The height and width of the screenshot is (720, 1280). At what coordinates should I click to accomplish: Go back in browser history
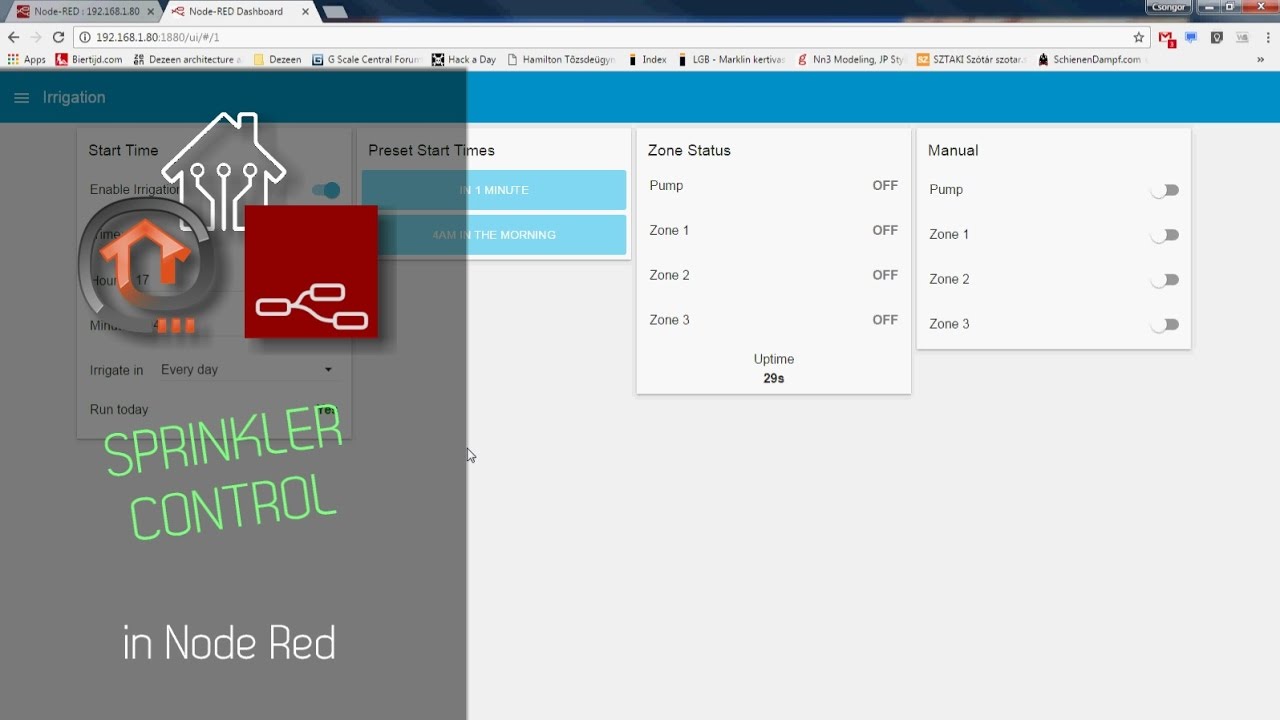[13, 37]
